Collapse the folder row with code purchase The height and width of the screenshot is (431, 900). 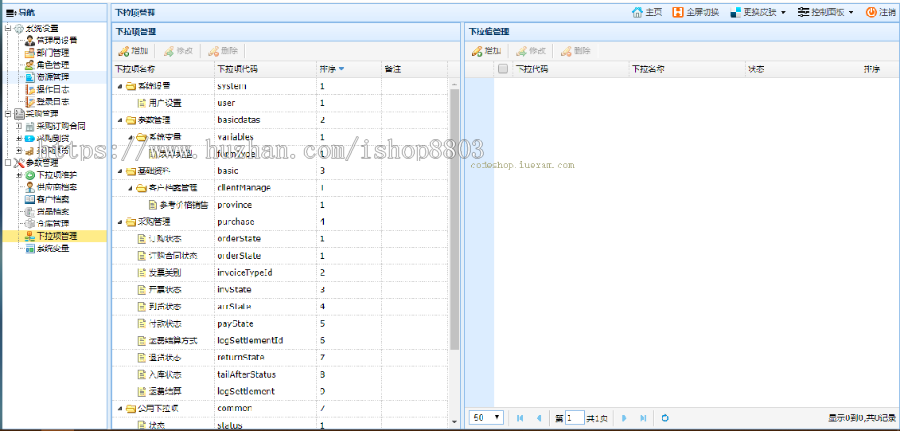tap(120, 222)
